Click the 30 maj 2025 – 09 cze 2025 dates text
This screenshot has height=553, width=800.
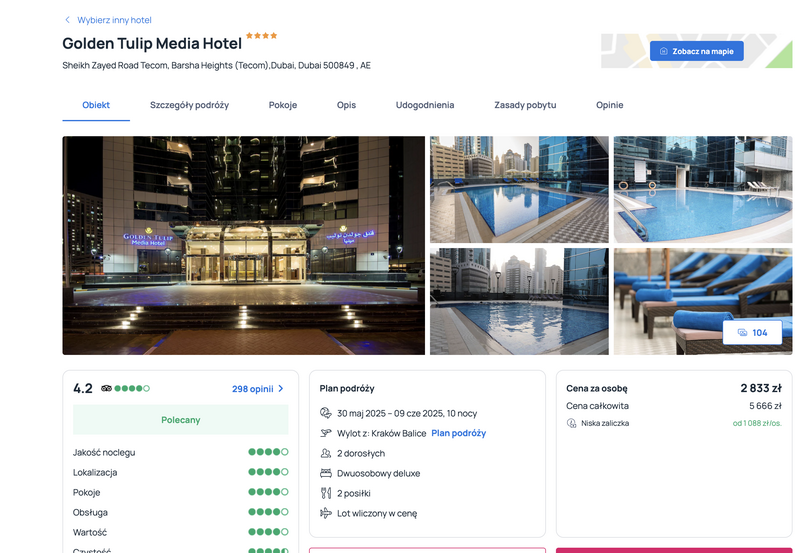pyautogui.click(x=407, y=413)
